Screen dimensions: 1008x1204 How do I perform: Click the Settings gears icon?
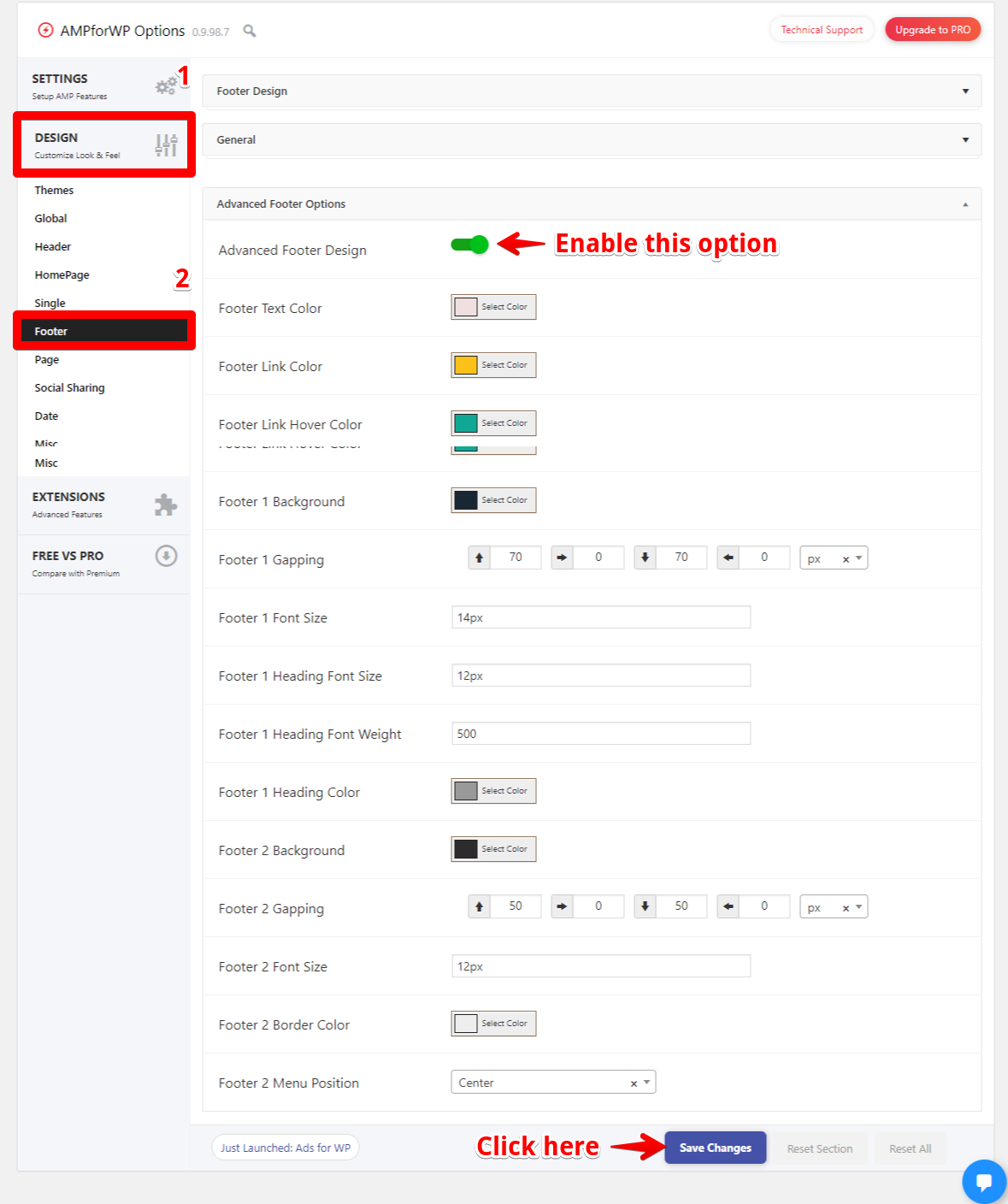tap(166, 86)
